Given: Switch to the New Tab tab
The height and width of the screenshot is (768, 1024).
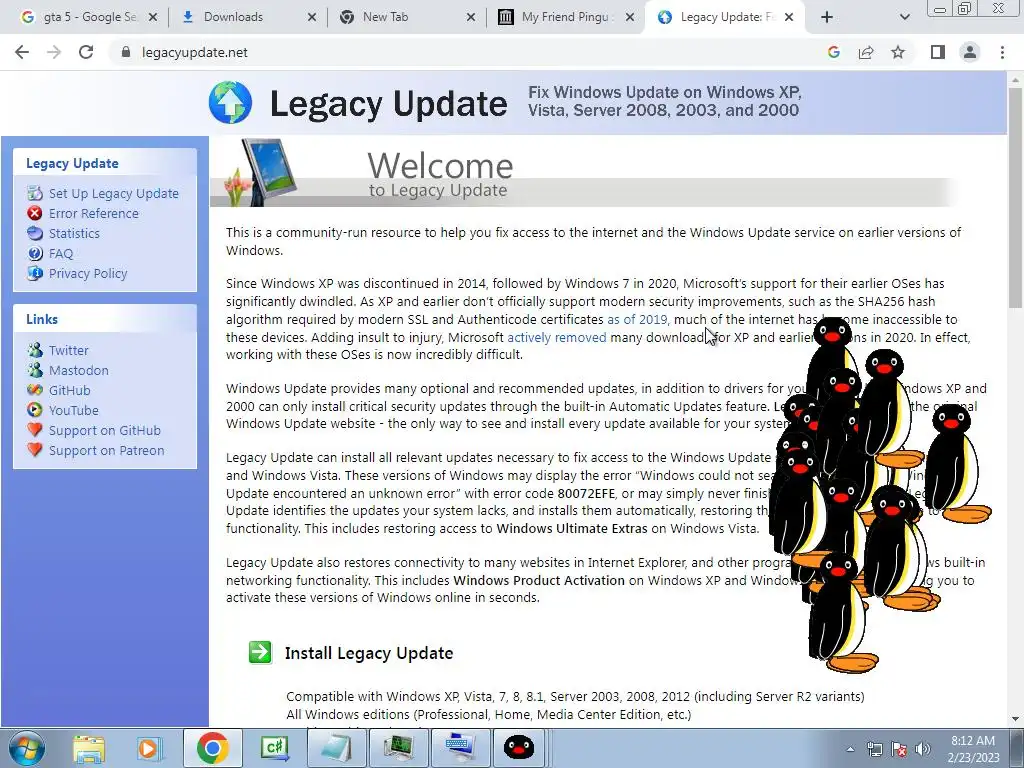Looking at the screenshot, I should [408, 18].
